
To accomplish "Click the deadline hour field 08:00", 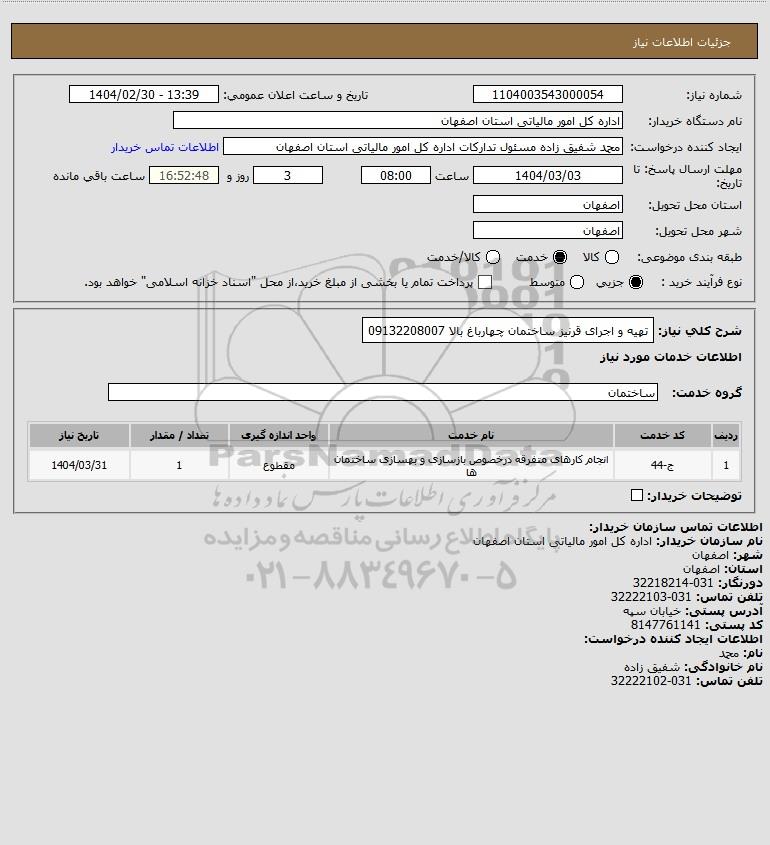I will click(x=396, y=175).
